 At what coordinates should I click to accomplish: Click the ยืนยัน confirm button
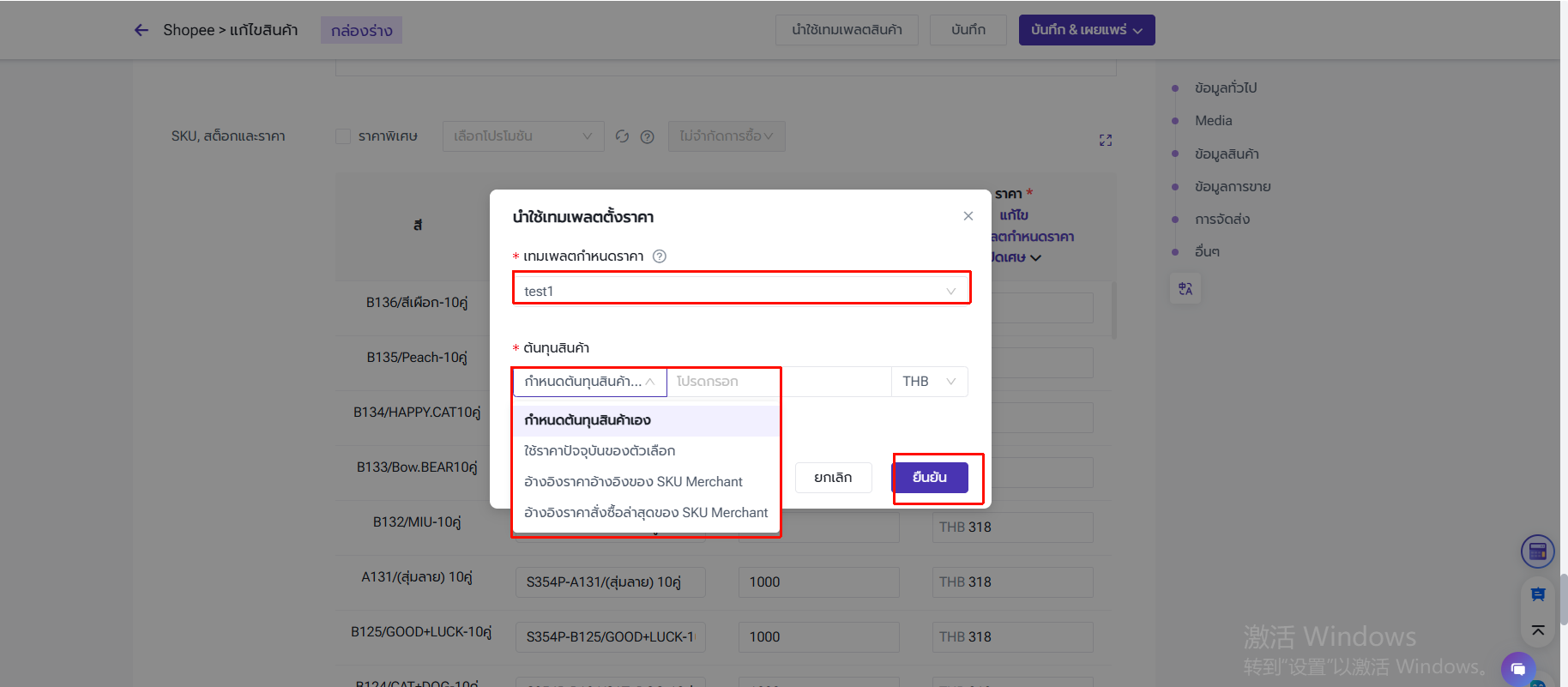click(x=930, y=478)
